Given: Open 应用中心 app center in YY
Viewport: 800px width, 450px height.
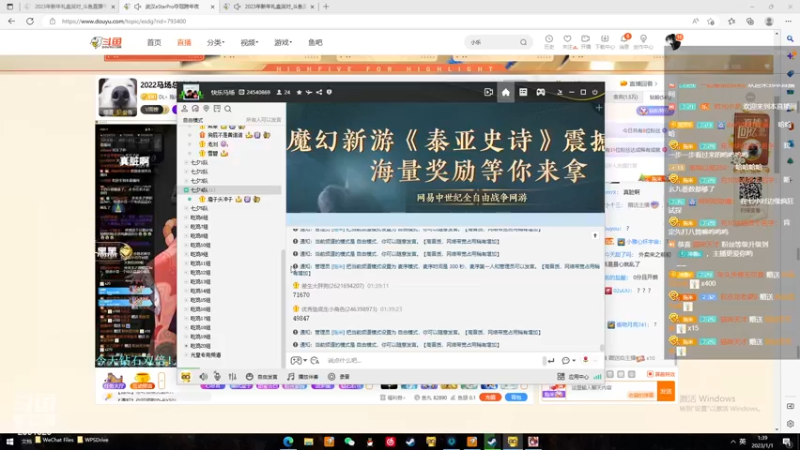Looking at the screenshot, I should click(x=573, y=377).
